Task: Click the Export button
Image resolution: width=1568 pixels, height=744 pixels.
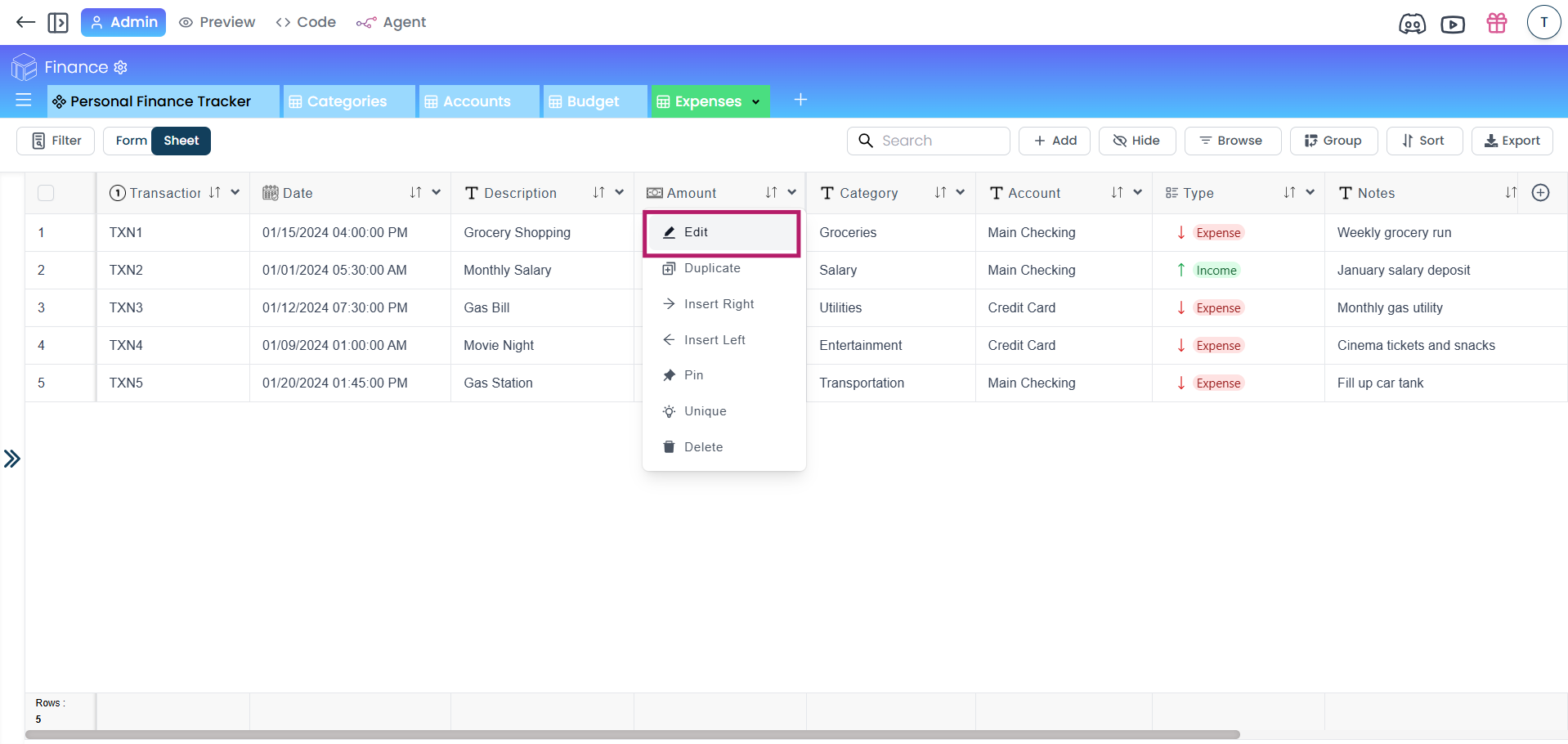Action: coord(1512,141)
